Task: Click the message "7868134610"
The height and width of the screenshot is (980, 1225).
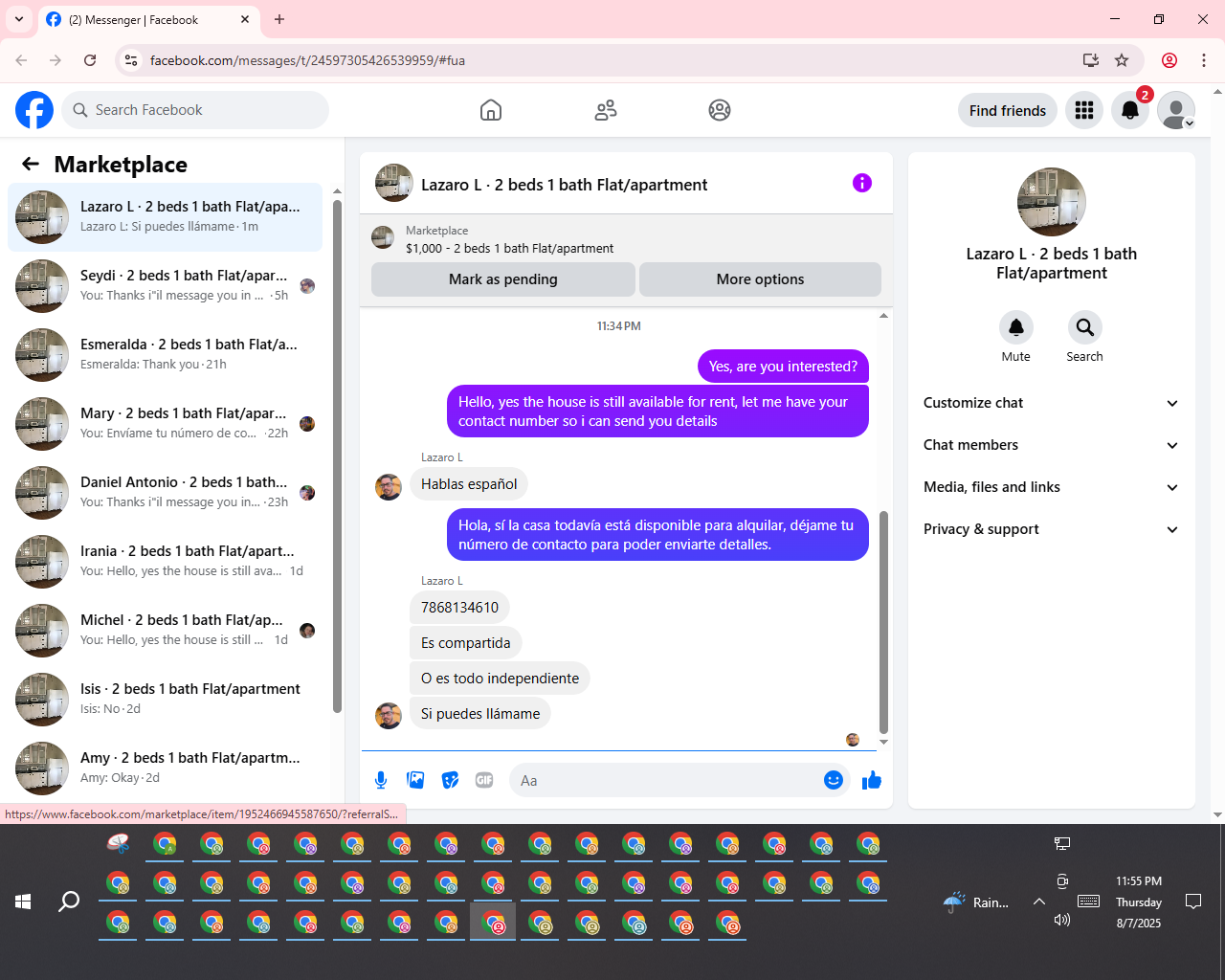Action: click(x=459, y=608)
